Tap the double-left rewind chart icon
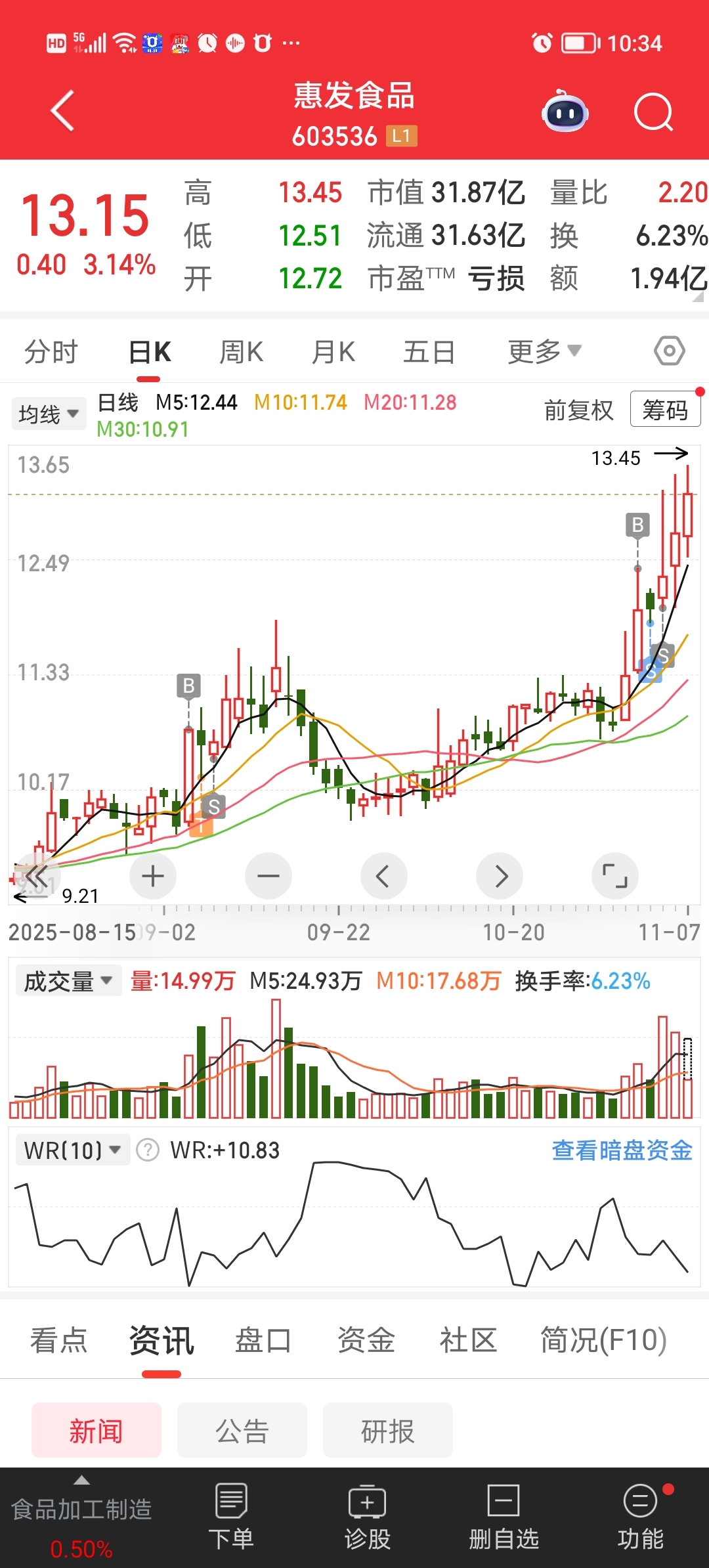 (37, 876)
